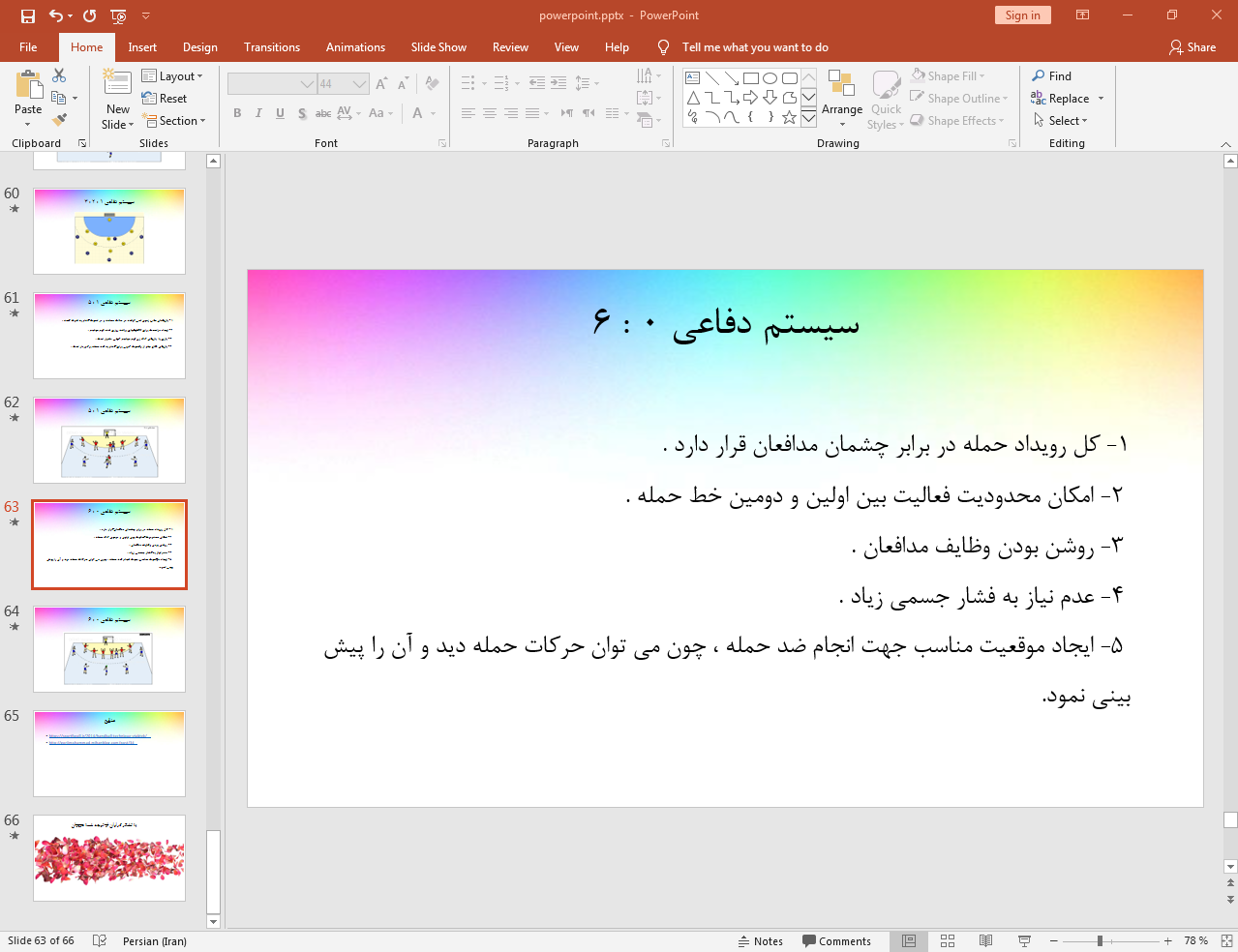Click the Find button
Image resolution: width=1238 pixels, height=952 pixels.
tap(1052, 76)
